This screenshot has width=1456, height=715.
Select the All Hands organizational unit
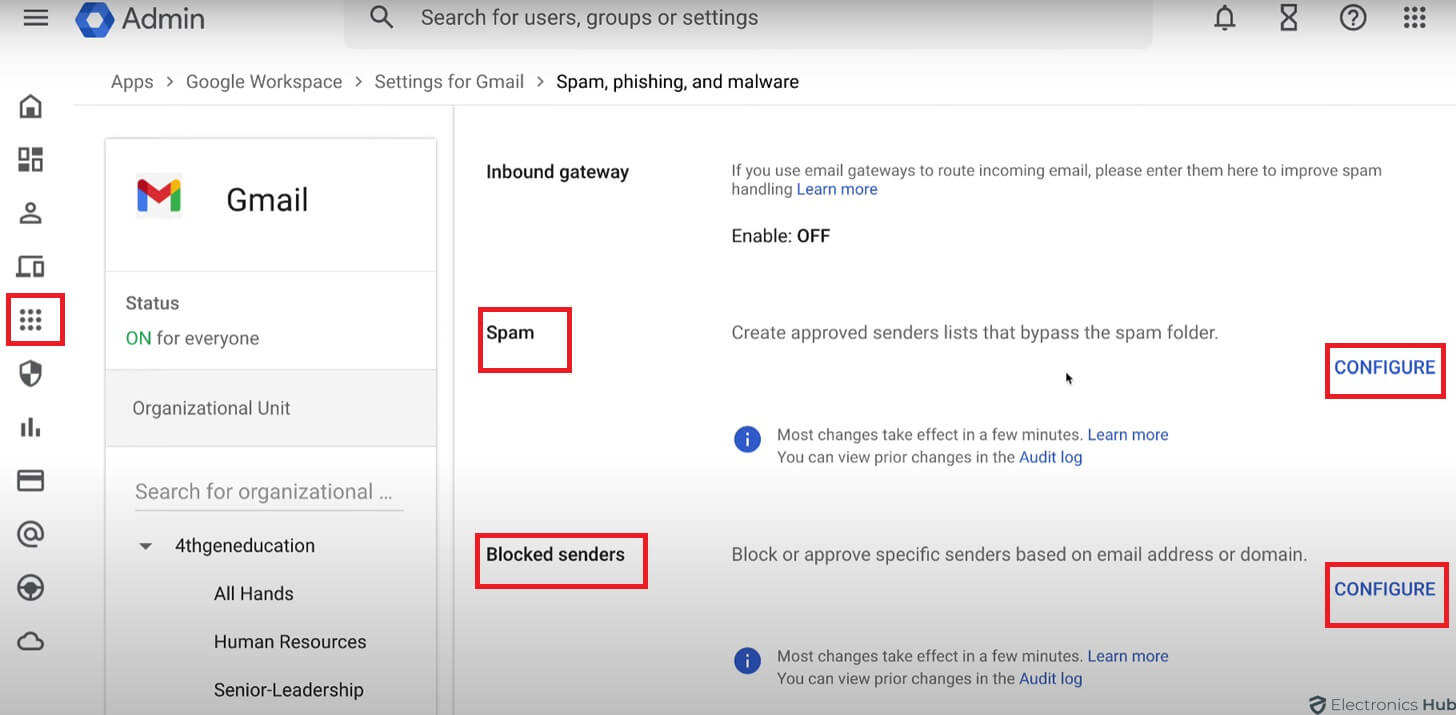(x=254, y=594)
